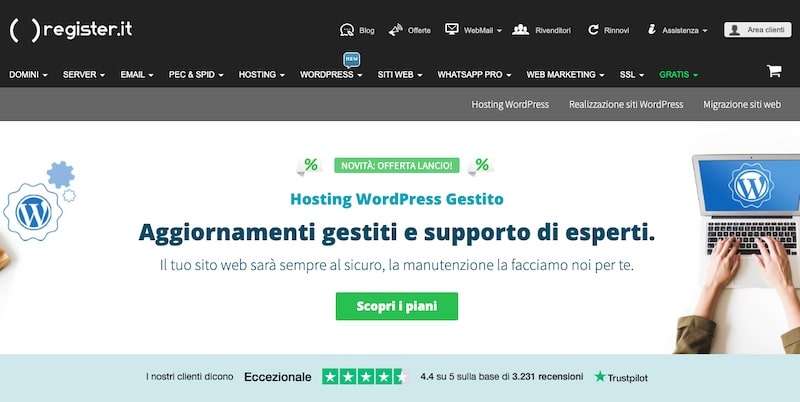Expand the DOMINI menu
Viewport: 800px width, 402px height.
(x=29, y=74)
